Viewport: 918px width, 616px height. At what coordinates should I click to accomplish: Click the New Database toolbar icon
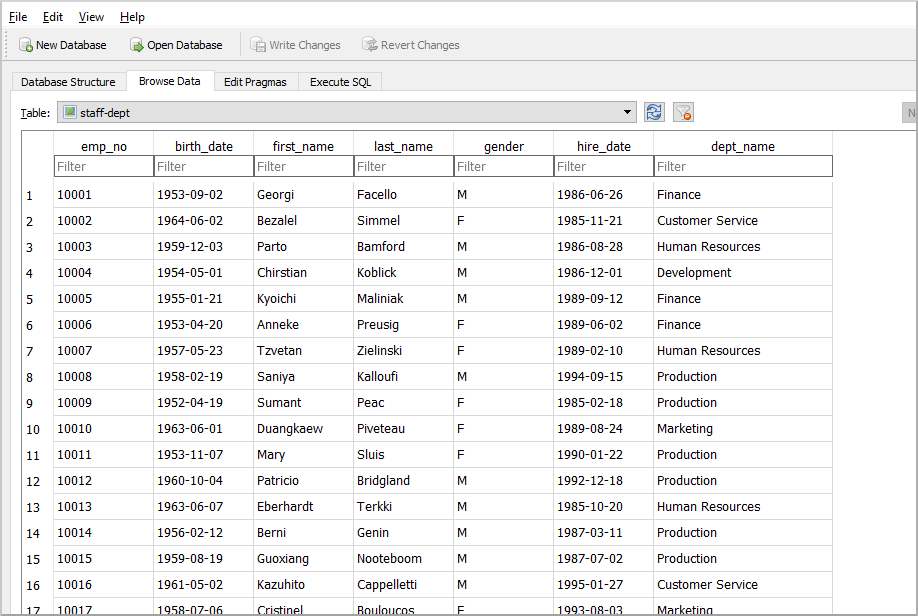click(26, 45)
